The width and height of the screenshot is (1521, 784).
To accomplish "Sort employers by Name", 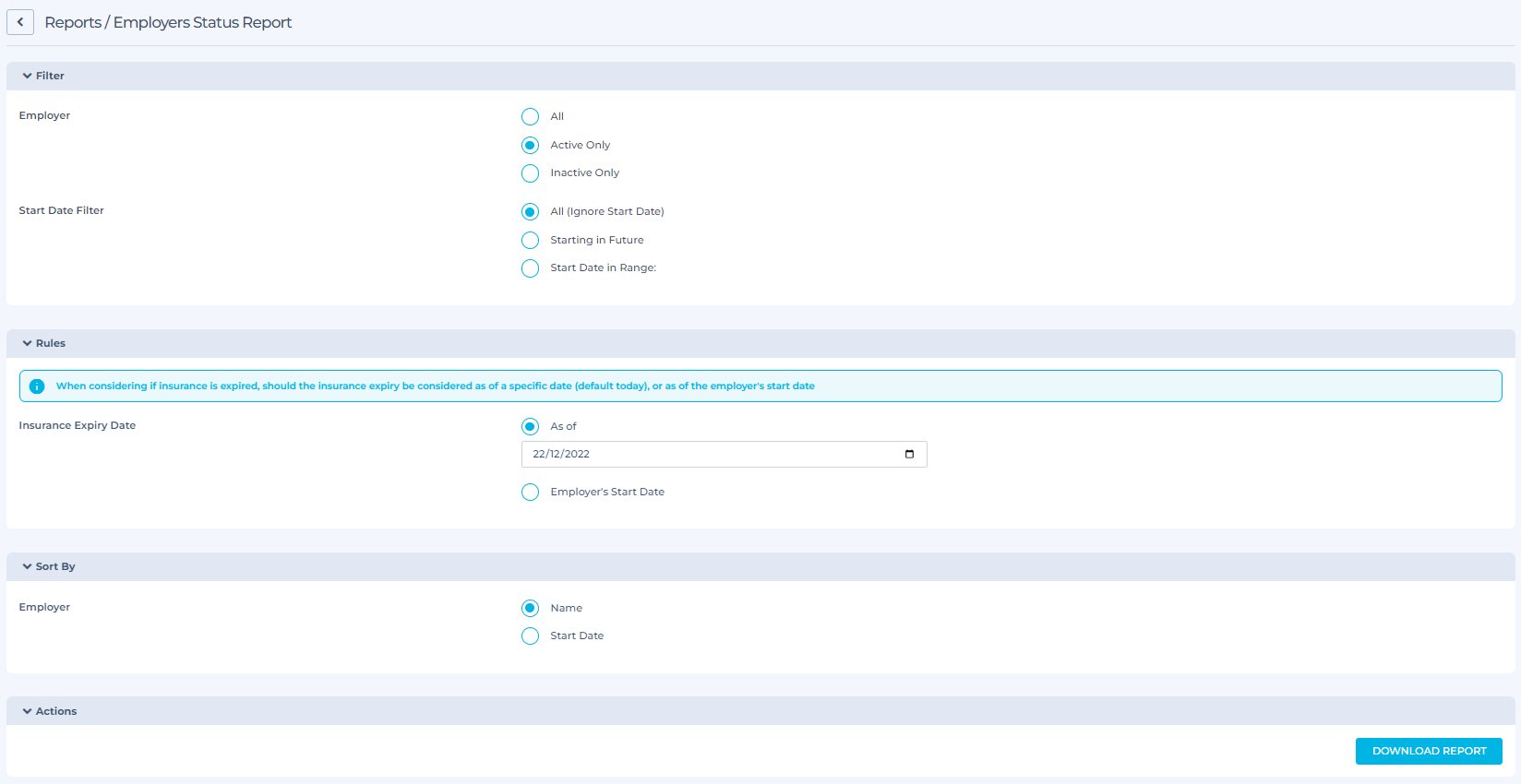I will tap(530, 608).
